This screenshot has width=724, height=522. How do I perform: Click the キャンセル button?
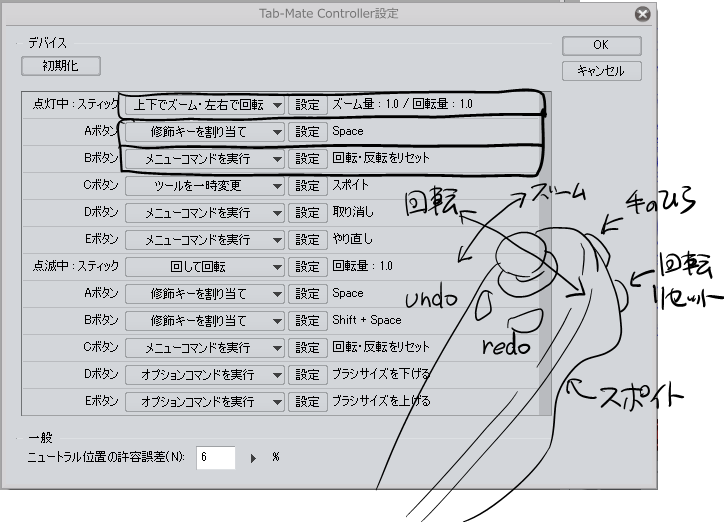pyautogui.click(x=601, y=71)
